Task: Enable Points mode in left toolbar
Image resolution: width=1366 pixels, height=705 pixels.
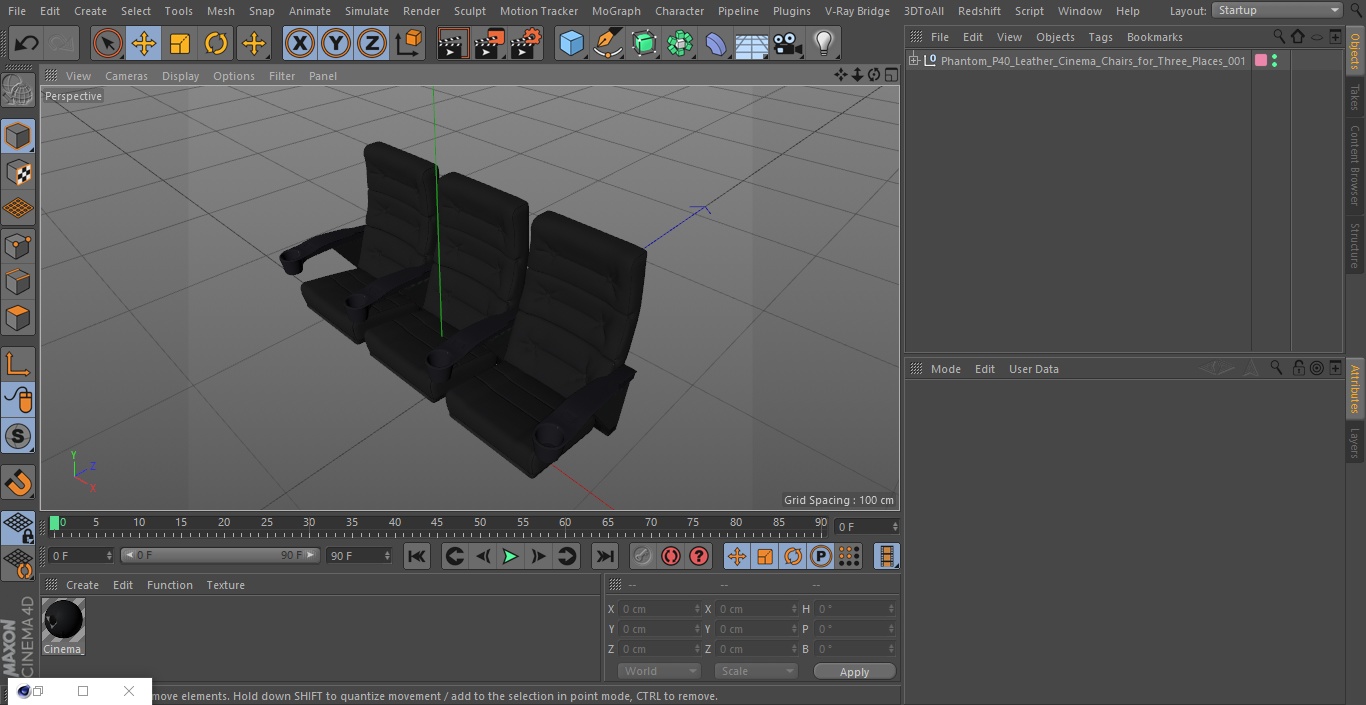Action: [x=18, y=245]
